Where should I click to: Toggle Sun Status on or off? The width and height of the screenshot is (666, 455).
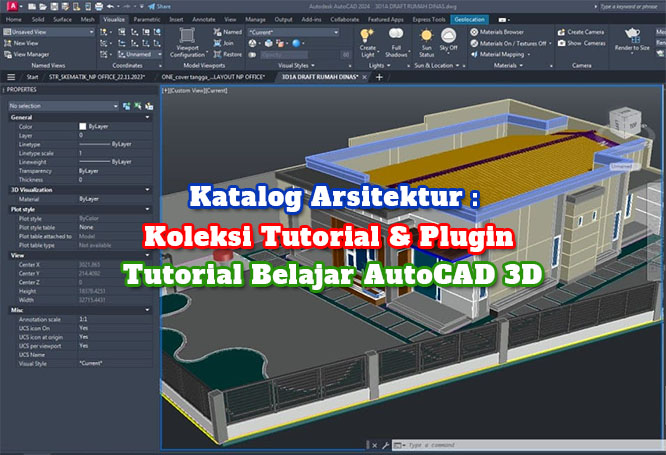(x=426, y=42)
